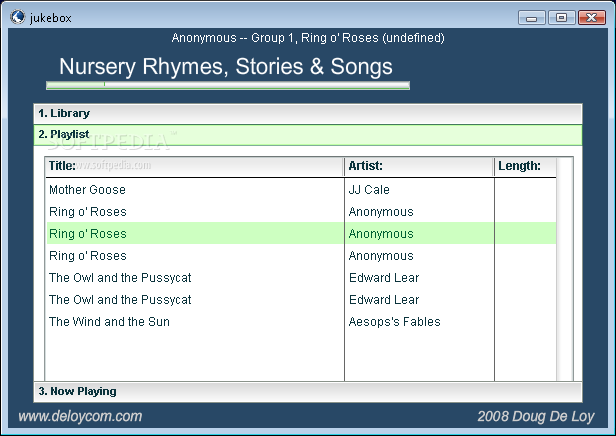Screen dimensions: 616x436
Task: Open the www.deloycom.com link
Action: pyautogui.click(x=80, y=416)
